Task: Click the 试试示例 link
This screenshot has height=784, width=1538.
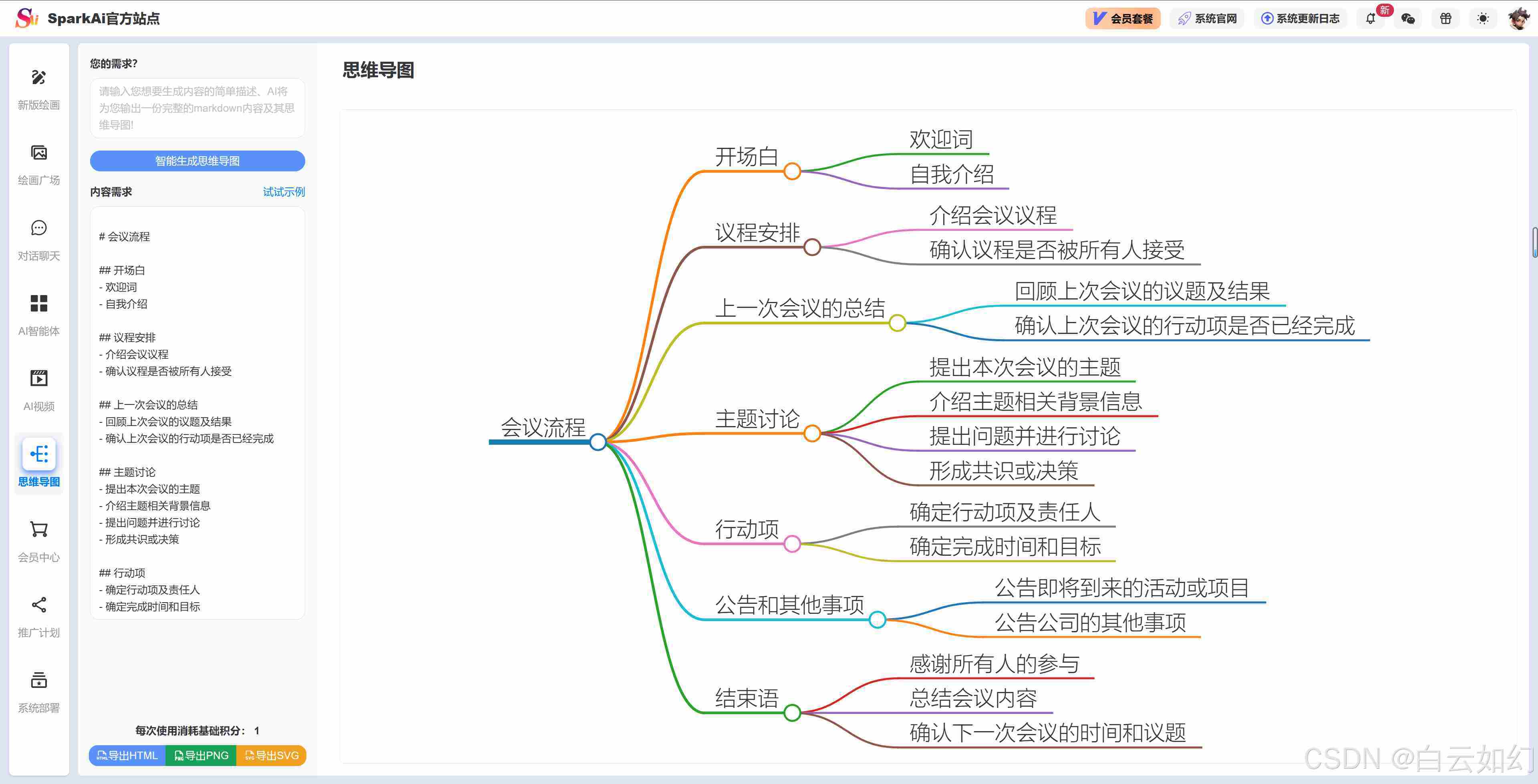Action: point(284,192)
